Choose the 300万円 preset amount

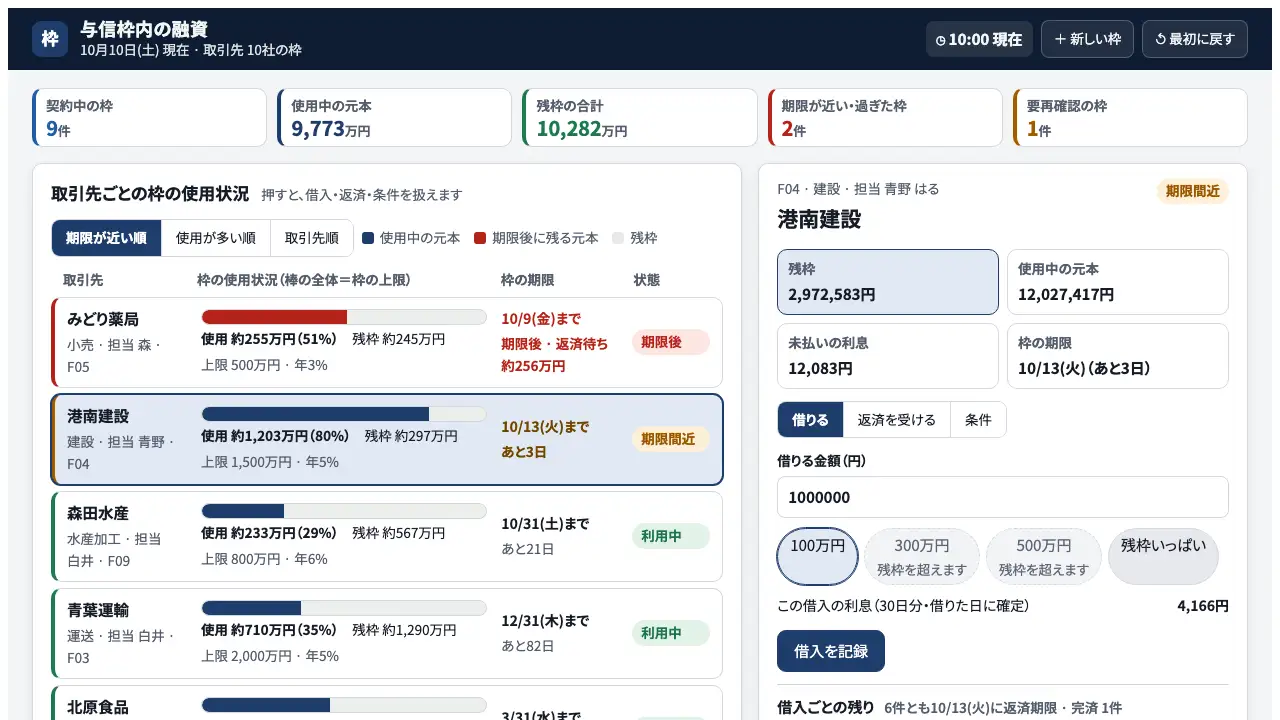[922, 557]
